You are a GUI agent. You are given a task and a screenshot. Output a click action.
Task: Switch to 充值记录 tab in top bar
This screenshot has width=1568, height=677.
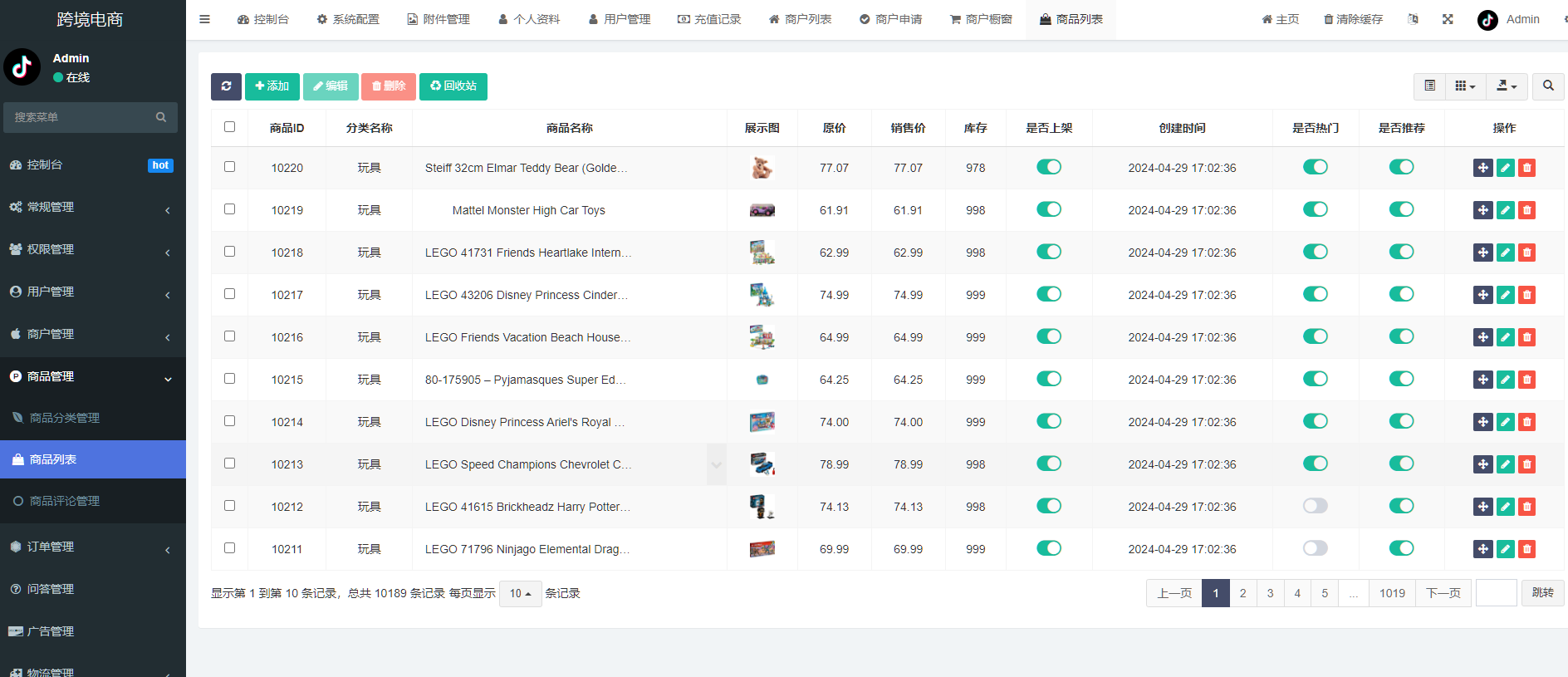pyautogui.click(x=709, y=19)
